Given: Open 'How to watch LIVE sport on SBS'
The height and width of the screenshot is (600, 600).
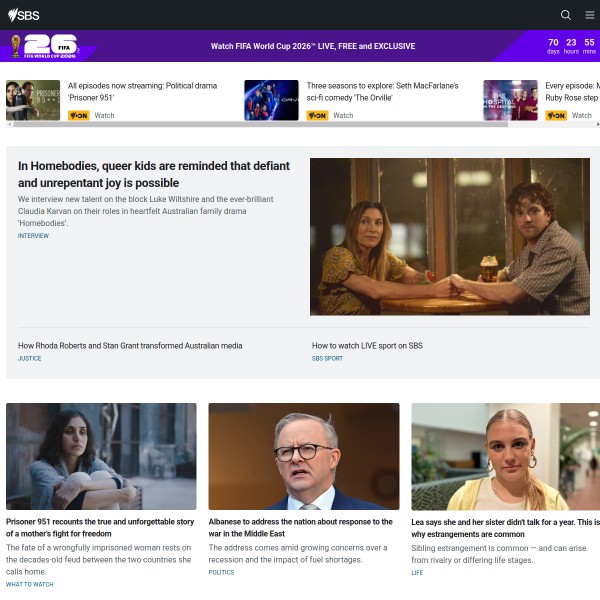Looking at the screenshot, I should pyautogui.click(x=367, y=346).
